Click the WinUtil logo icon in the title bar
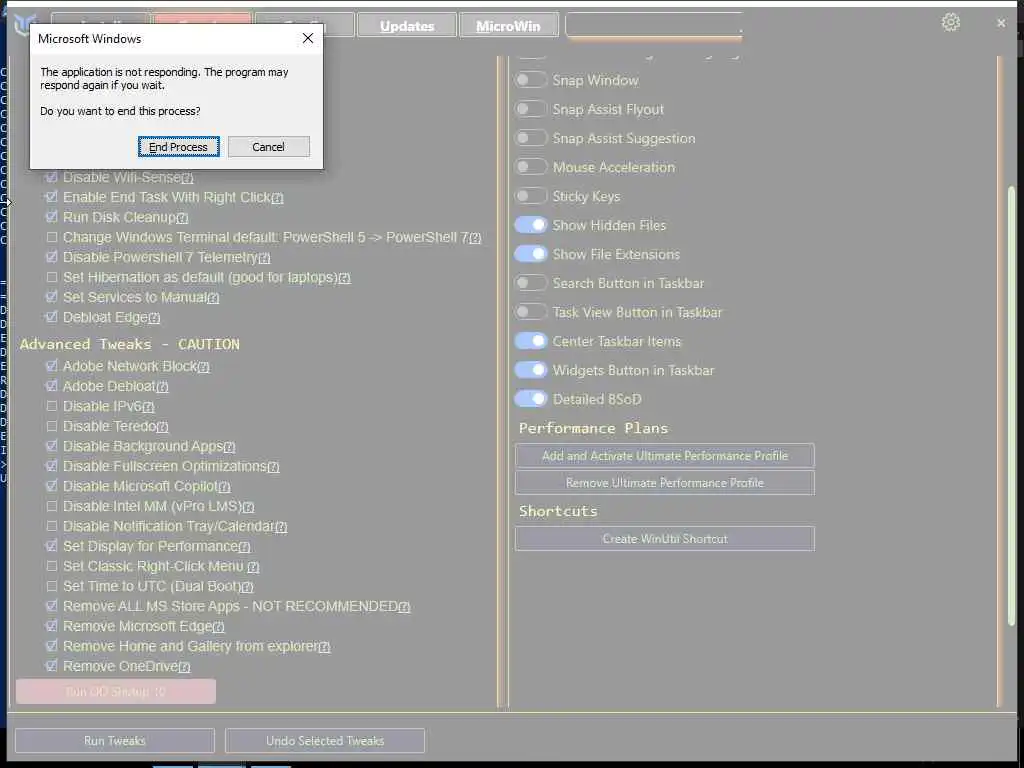The height and width of the screenshot is (768, 1024). point(24,25)
